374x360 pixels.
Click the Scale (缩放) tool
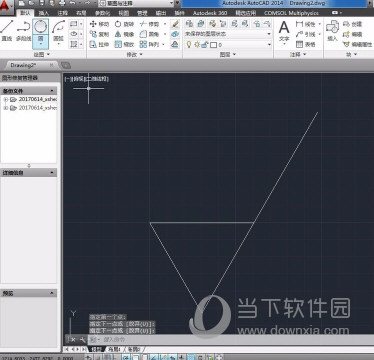pos(124,44)
